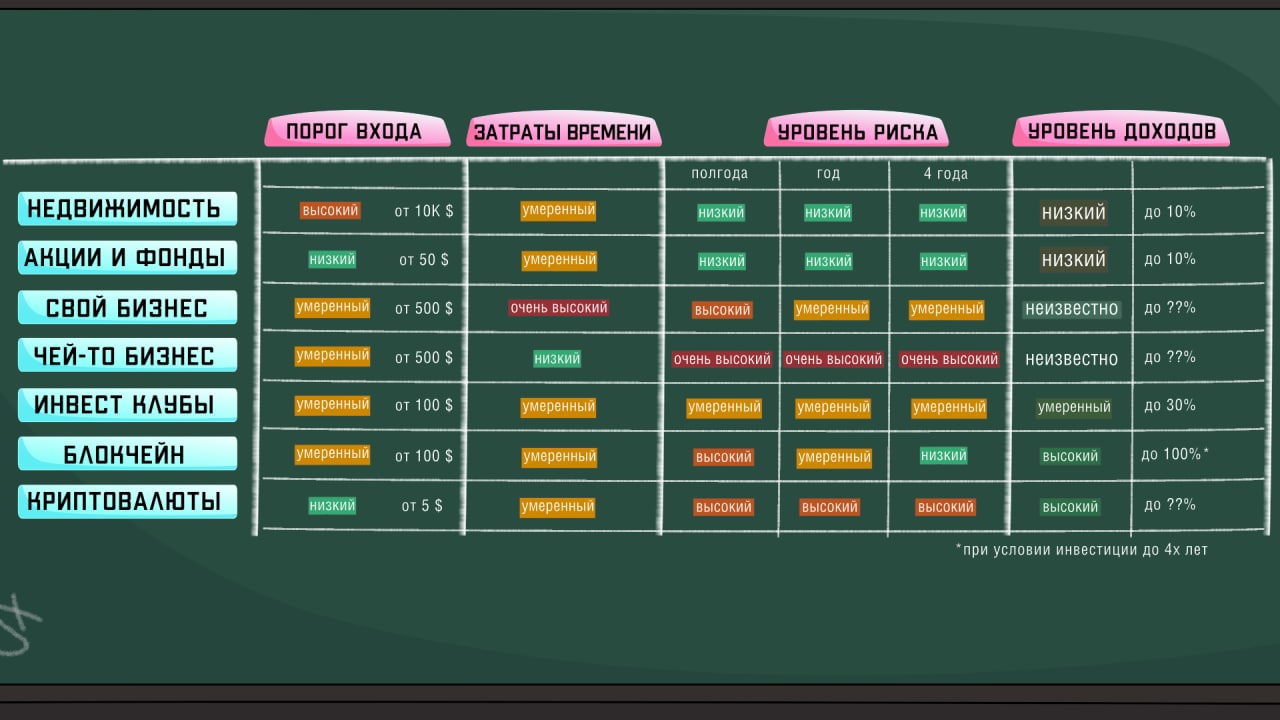Click полгода высокий risk tag in СВОЙ БИЗНЕС
1280x720 pixels.
(x=722, y=310)
